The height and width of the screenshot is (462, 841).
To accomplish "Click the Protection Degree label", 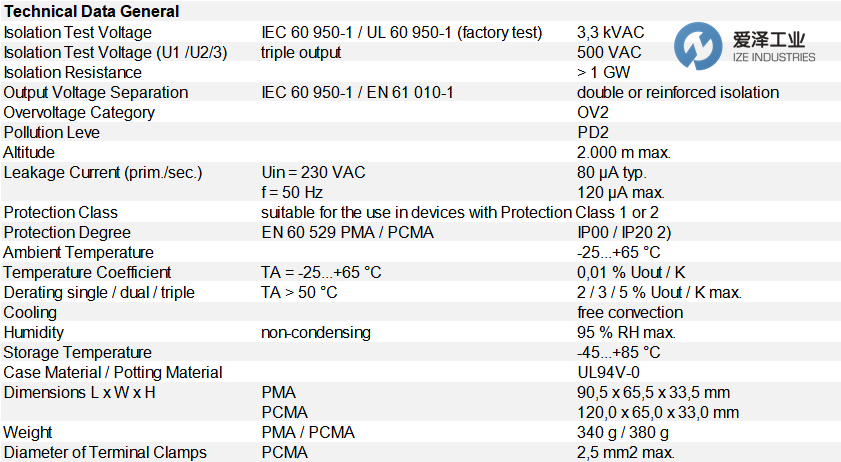I will 66,232.
